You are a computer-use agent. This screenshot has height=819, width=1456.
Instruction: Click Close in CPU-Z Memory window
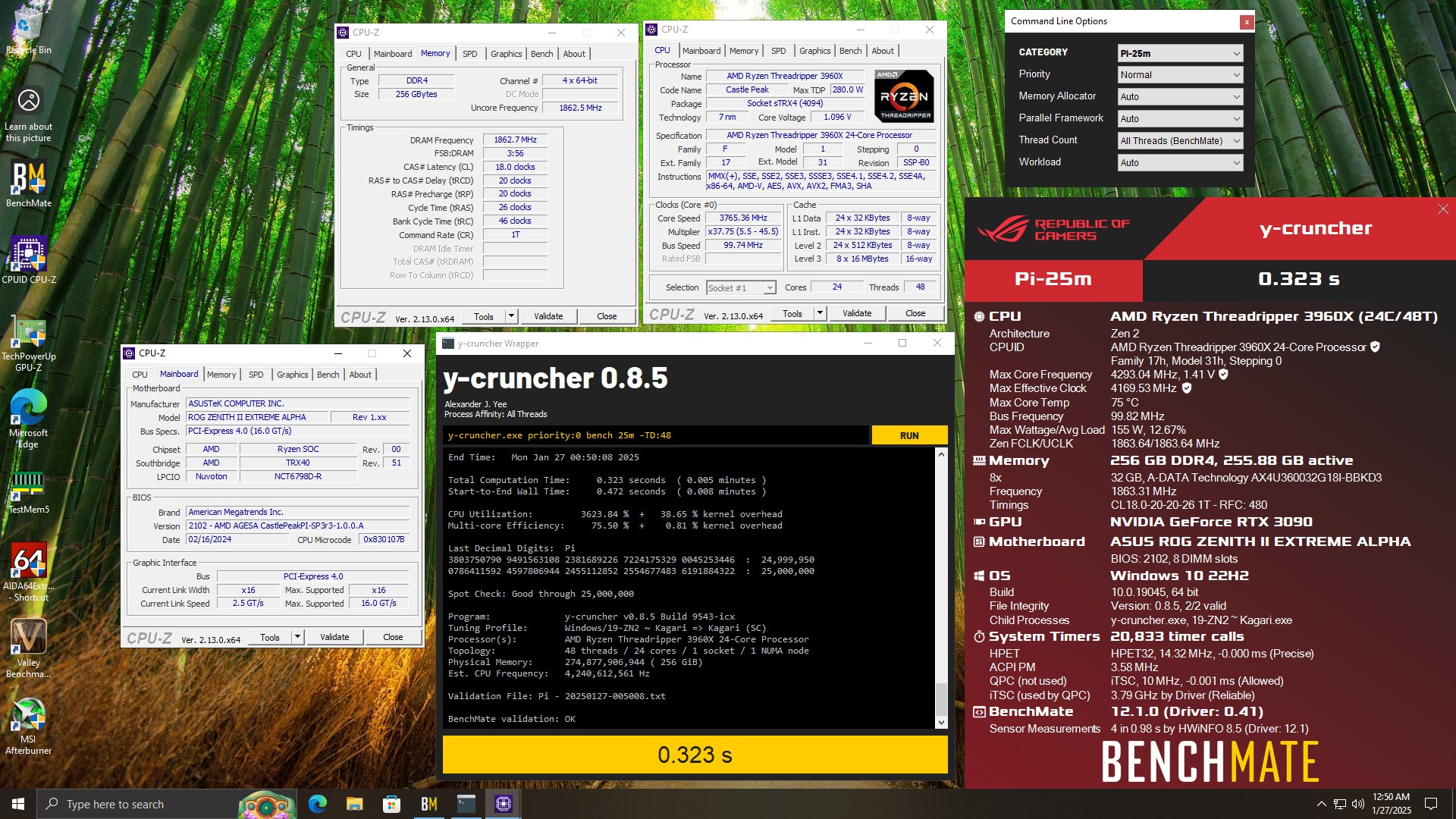click(607, 316)
